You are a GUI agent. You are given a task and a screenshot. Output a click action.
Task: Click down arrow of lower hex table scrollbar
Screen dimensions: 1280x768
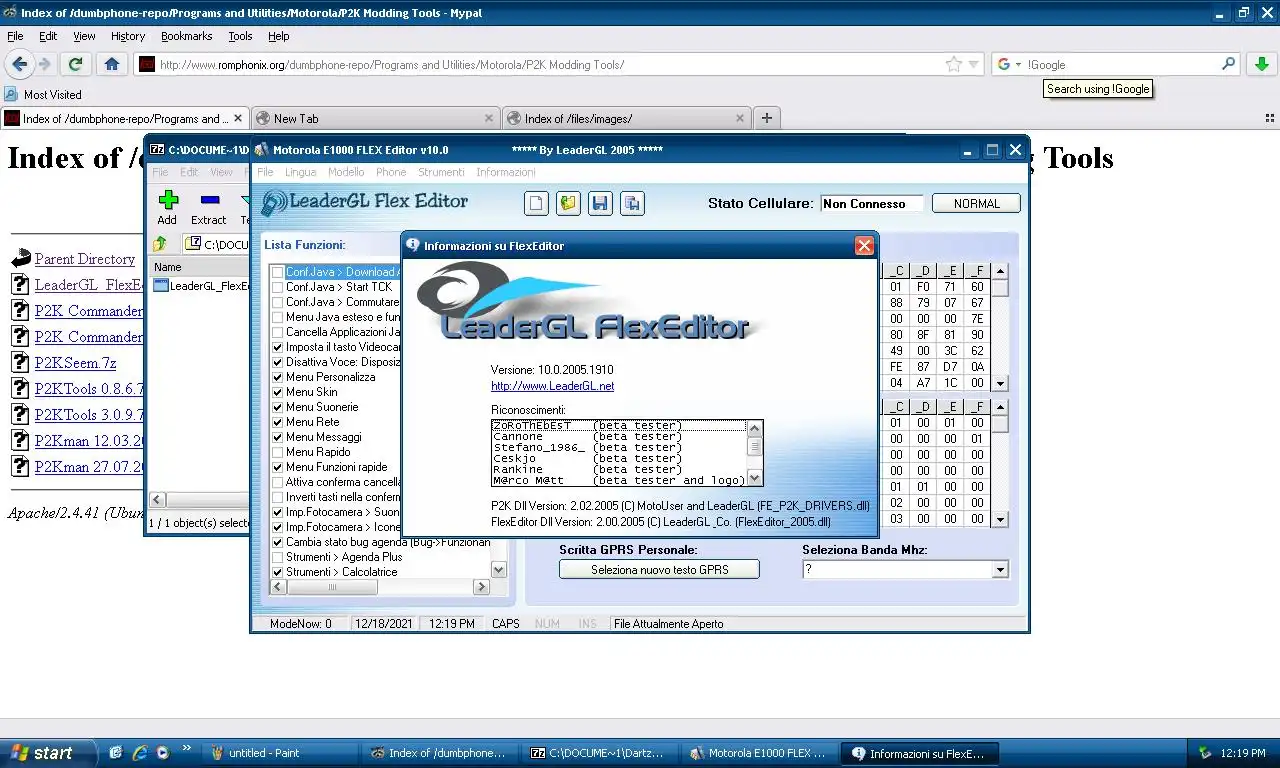point(1000,519)
